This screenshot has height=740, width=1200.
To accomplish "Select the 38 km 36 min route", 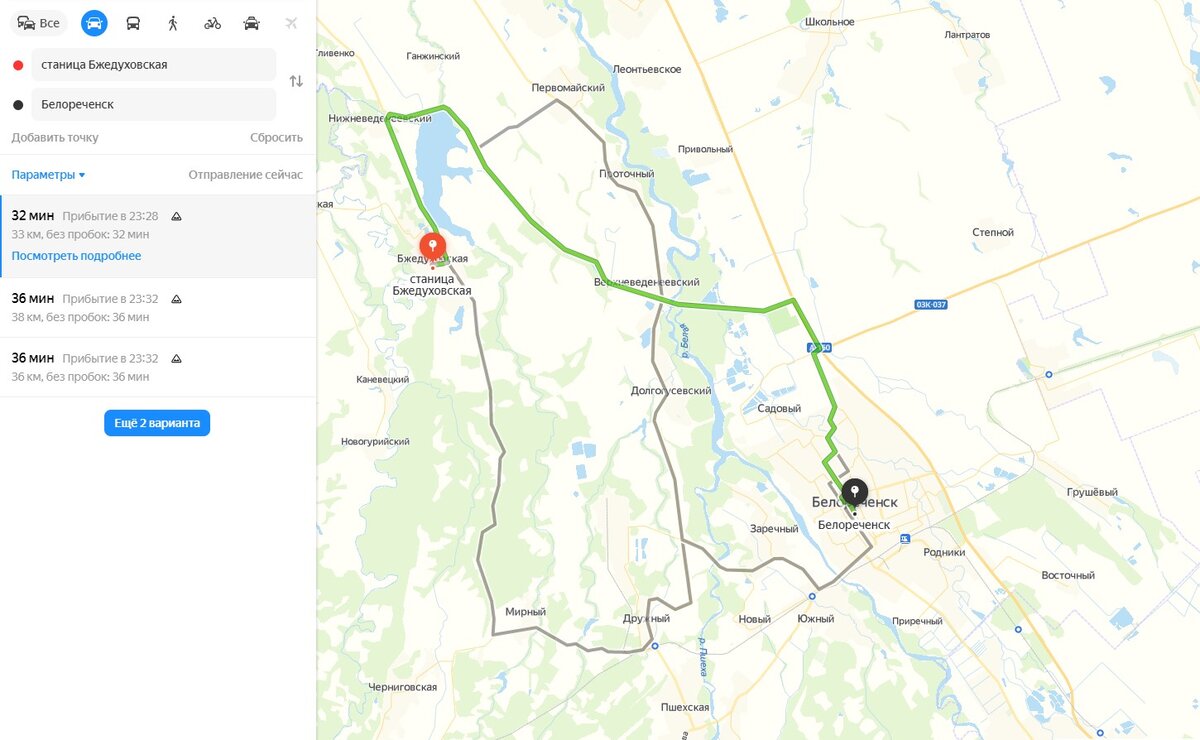I will (x=158, y=308).
